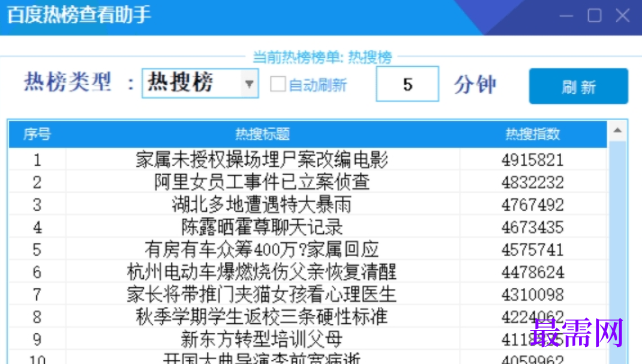Minimize the 百度热榜查看助手 window
The height and width of the screenshot is (364, 642).
[566, 16]
